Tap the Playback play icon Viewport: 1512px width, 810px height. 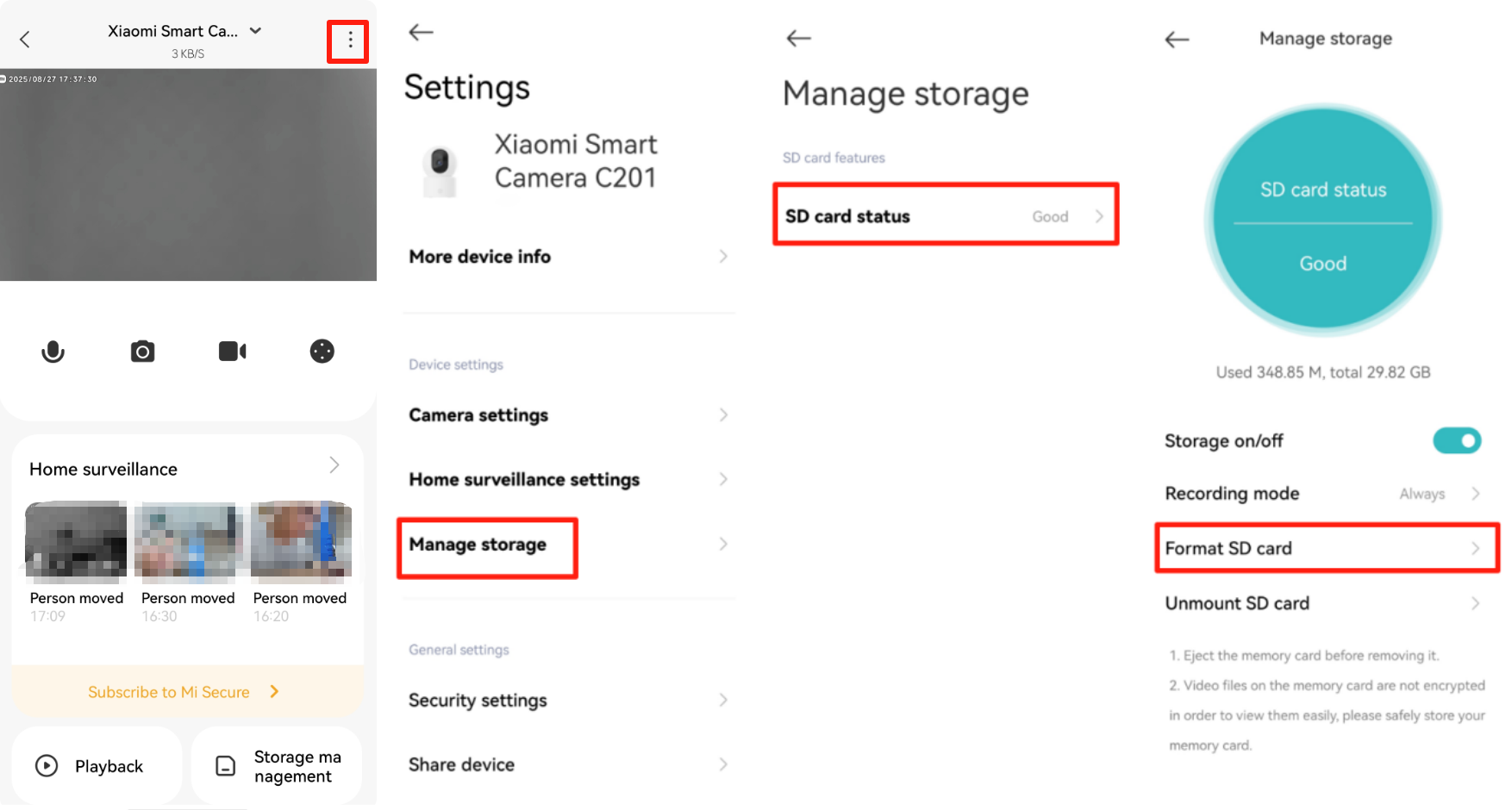click(x=47, y=766)
